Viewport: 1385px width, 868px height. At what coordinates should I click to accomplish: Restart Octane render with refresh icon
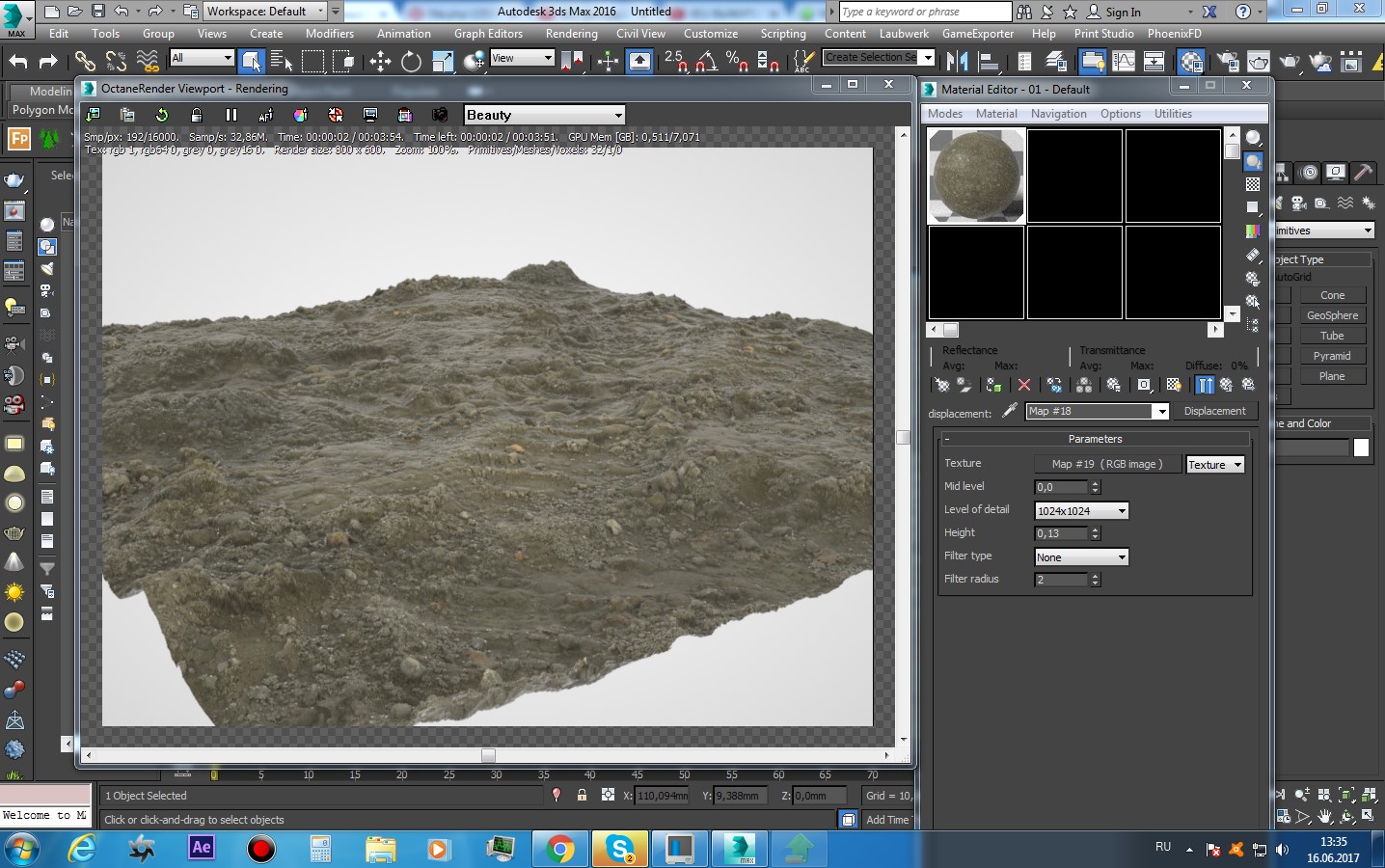[161, 115]
